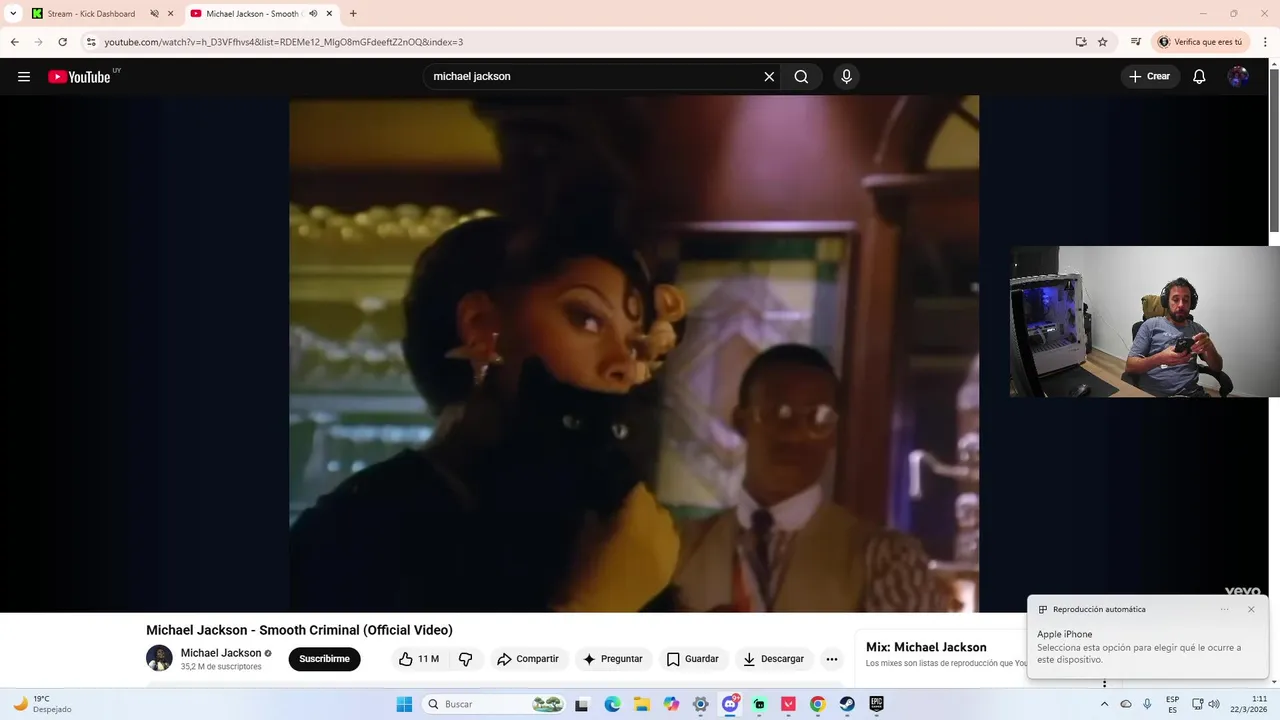Open media controls icon in Chrome toolbar
This screenshot has width=1280, height=720.
pos(1136,42)
